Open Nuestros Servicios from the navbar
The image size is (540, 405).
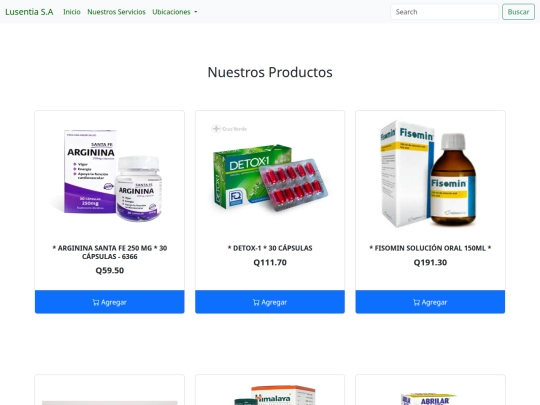tap(116, 12)
